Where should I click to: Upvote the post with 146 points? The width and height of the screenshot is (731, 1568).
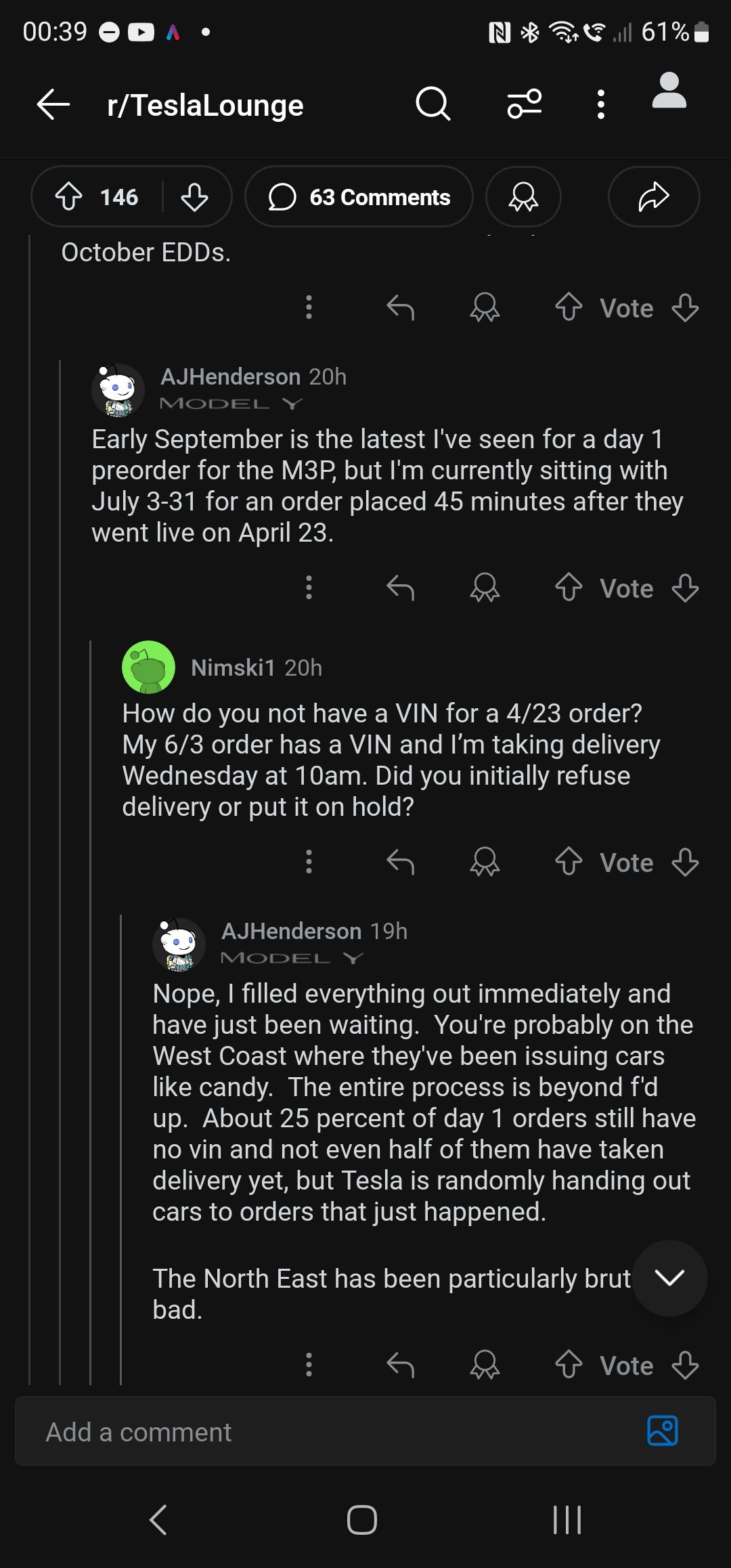(x=68, y=197)
